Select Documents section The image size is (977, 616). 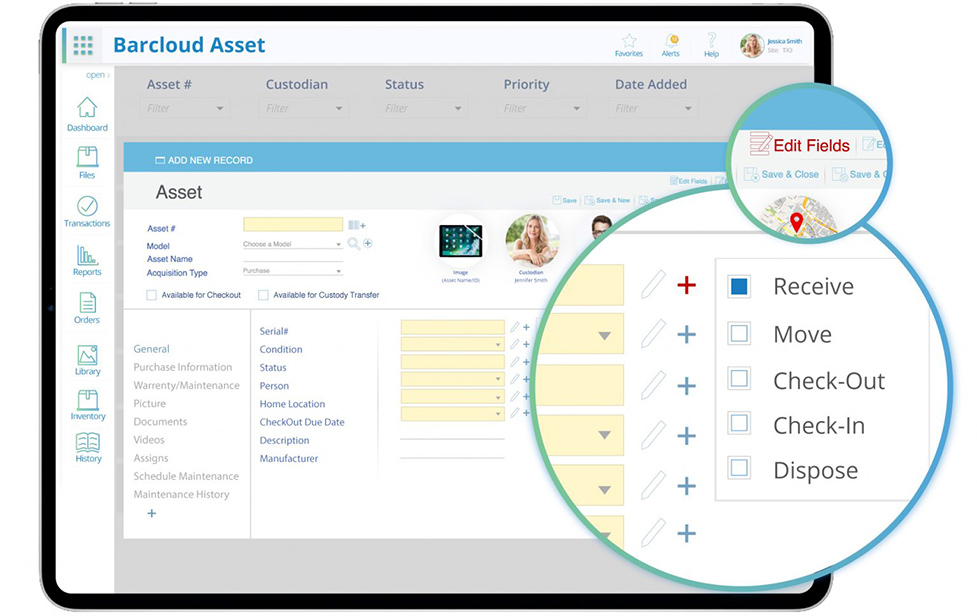point(160,422)
